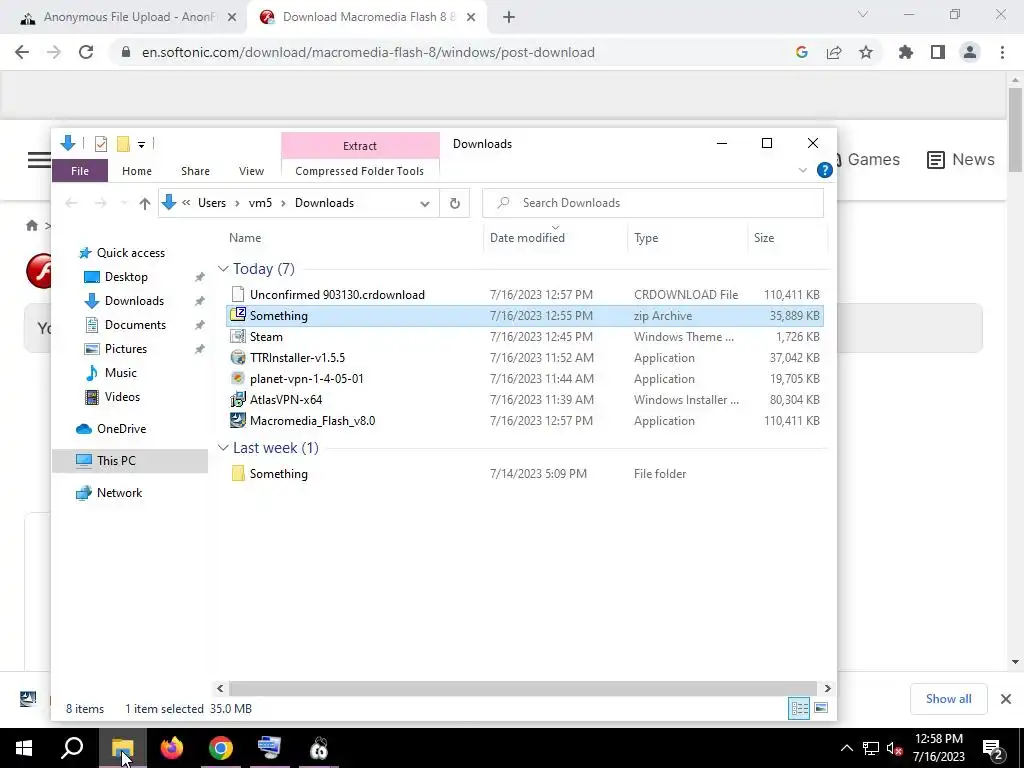1024x768 pixels.
Task: Switch to the View ribbon tab
Action: tap(251, 171)
